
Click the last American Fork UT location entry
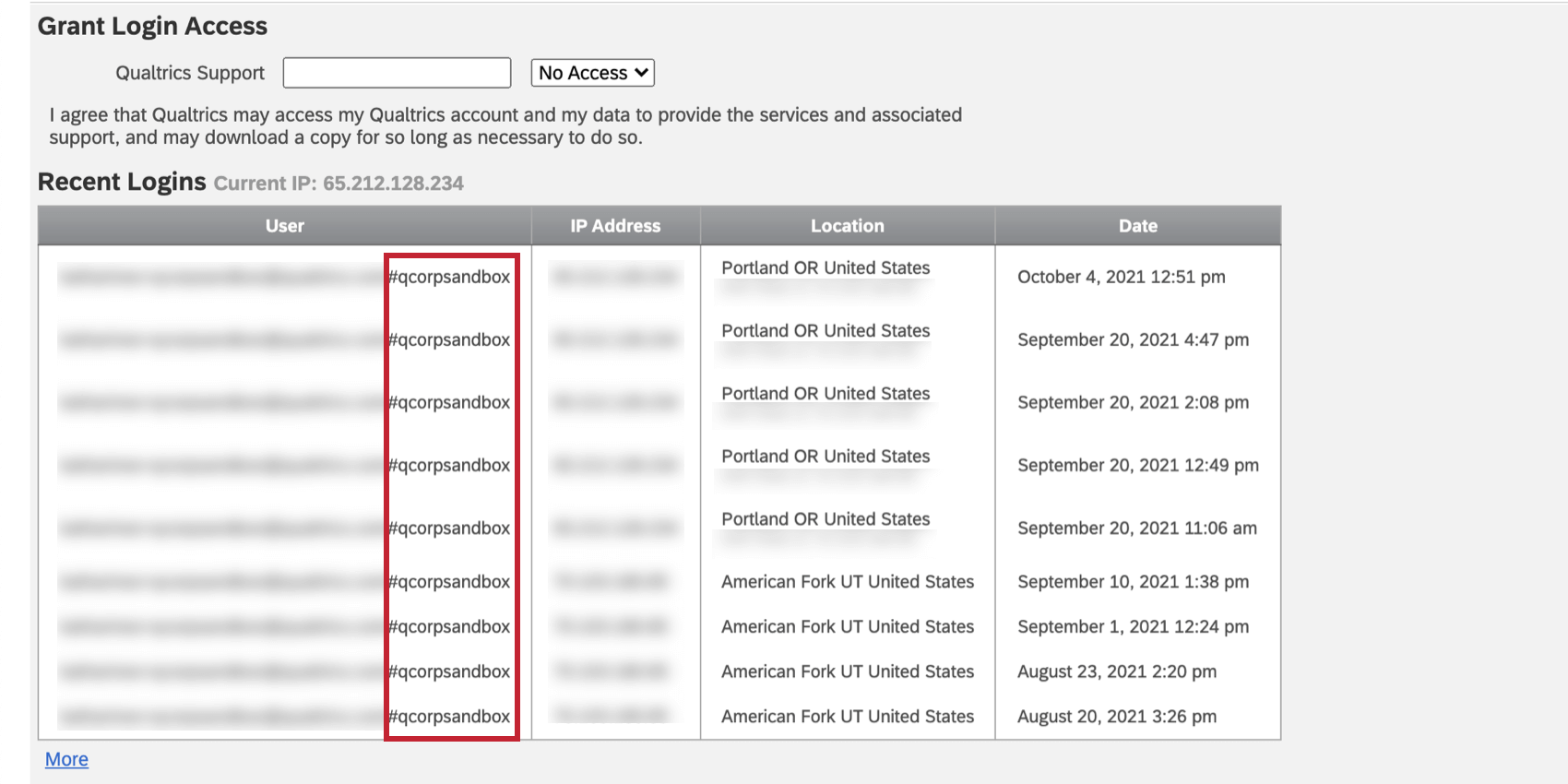coord(847,717)
